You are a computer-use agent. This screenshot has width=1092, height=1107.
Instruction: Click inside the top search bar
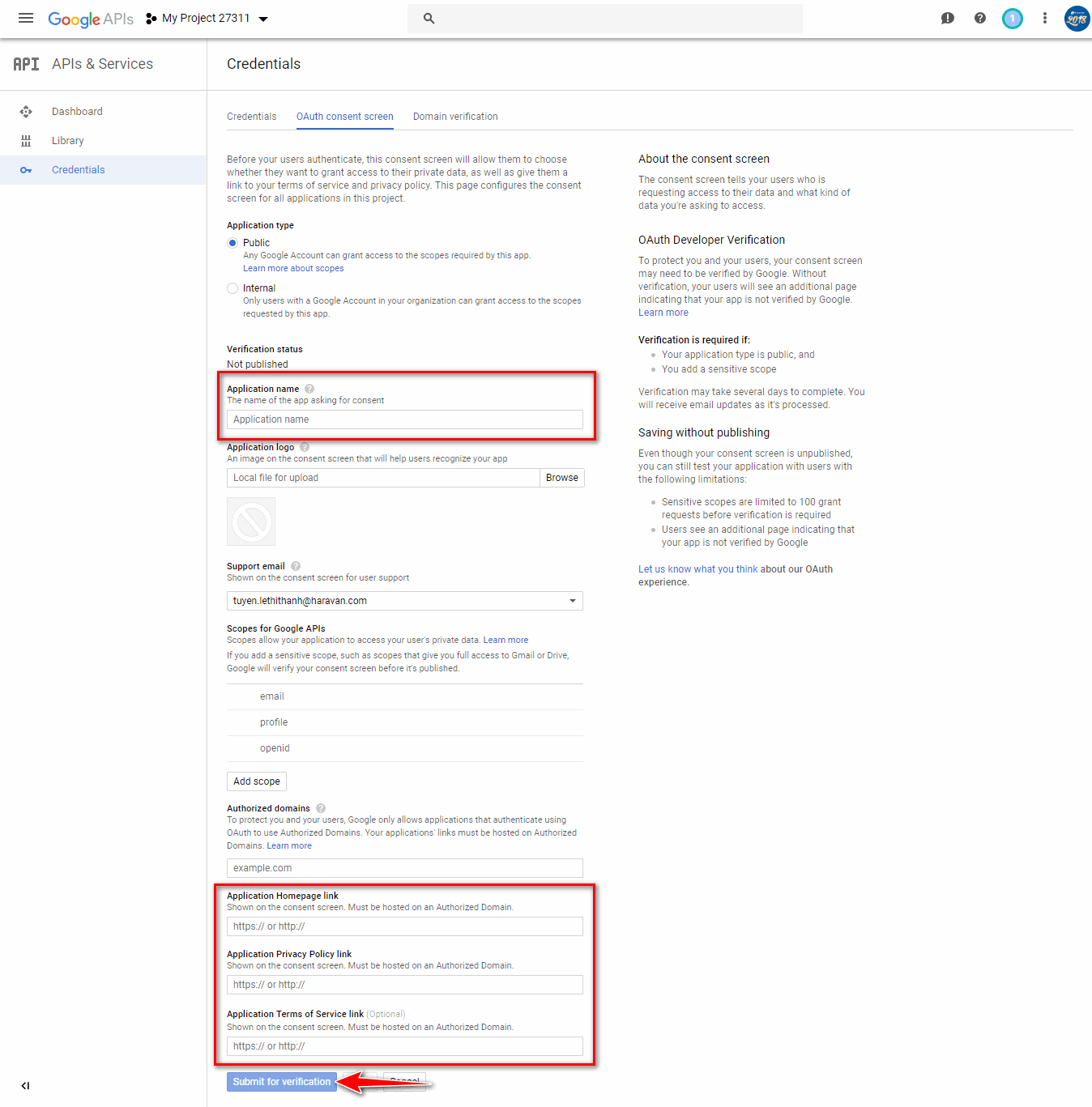tap(605, 18)
